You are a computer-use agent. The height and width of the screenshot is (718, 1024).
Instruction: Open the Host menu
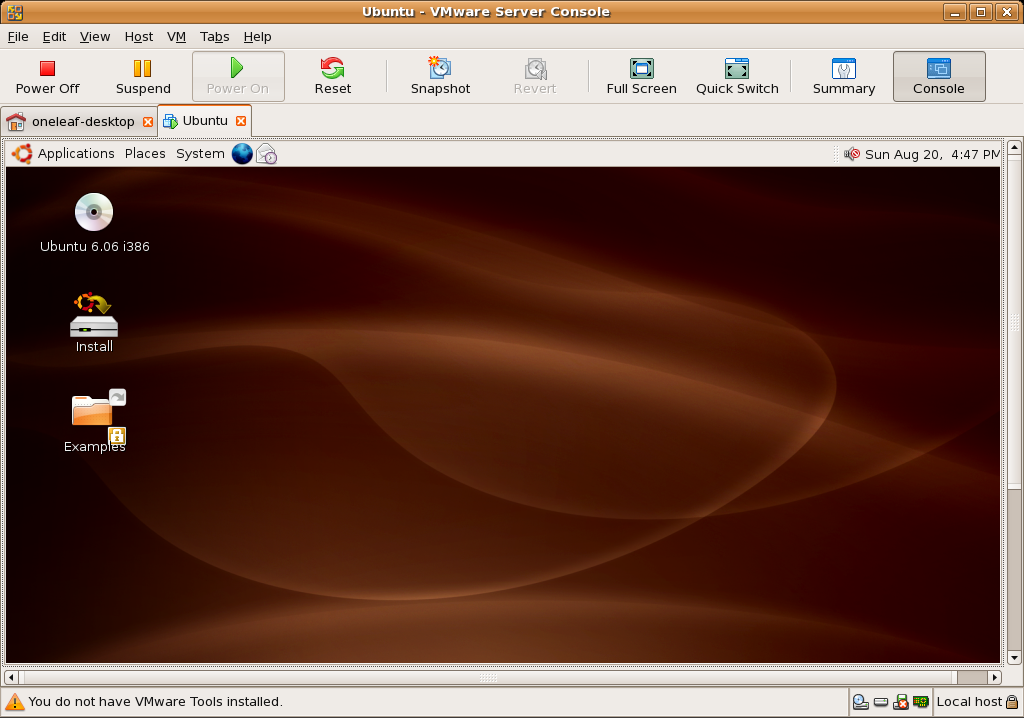pyautogui.click(x=138, y=37)
